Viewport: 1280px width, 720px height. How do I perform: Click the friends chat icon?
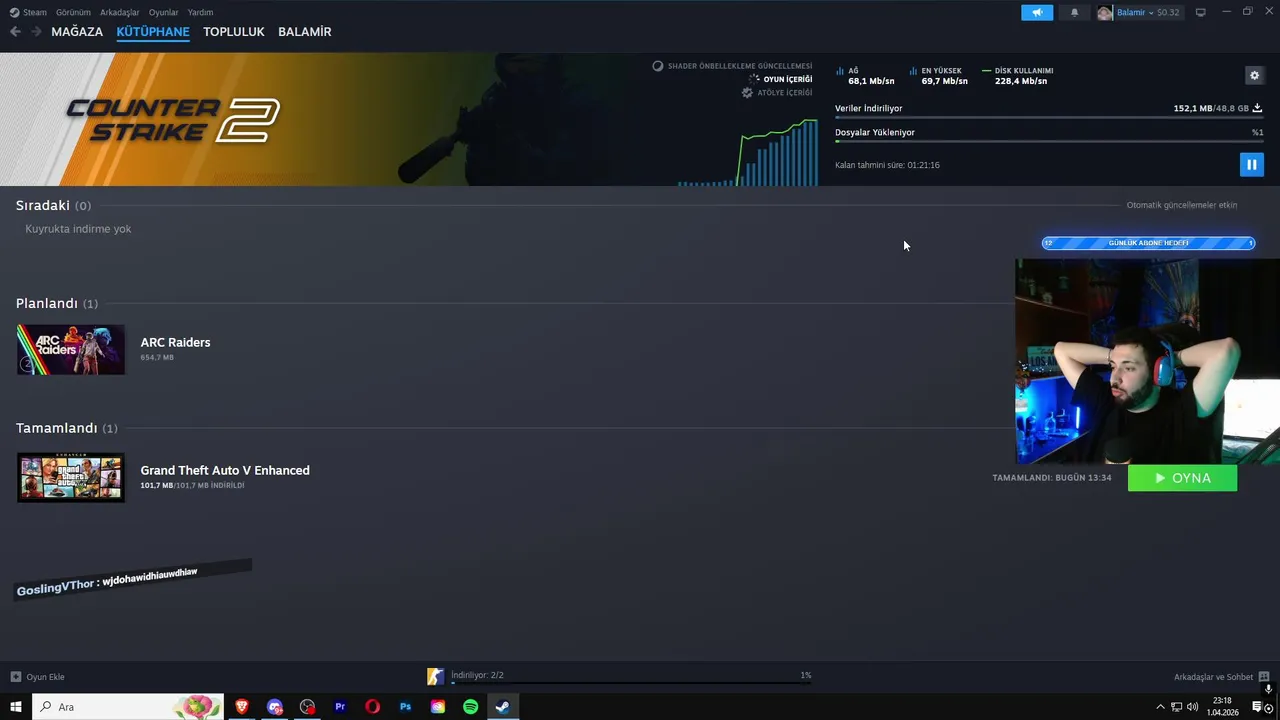click(1264, 677)
